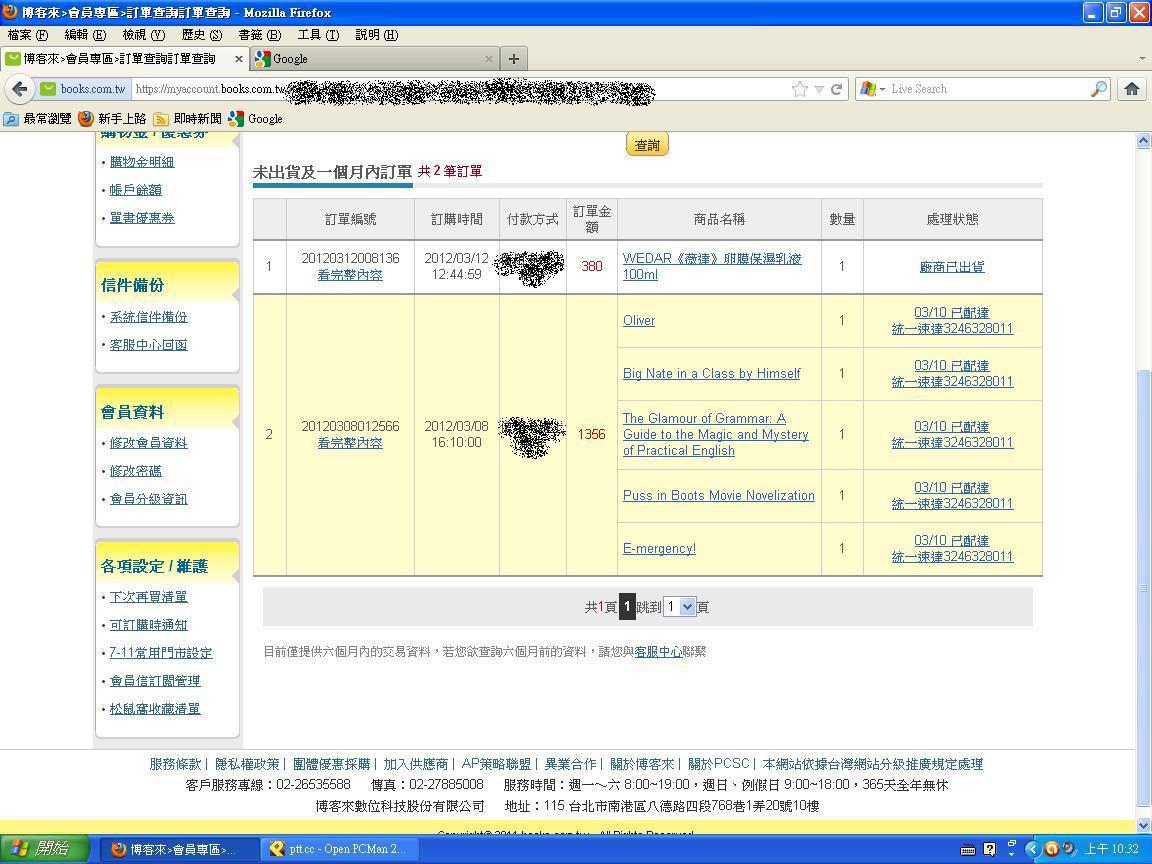
Task: Open delivery status link in E-mergency! row
Action: click(x=952, y=549)
